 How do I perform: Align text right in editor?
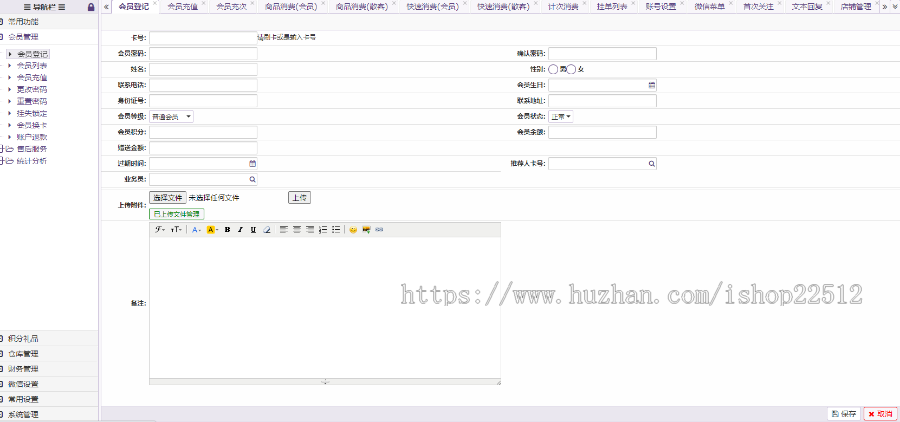click(310, 230)
